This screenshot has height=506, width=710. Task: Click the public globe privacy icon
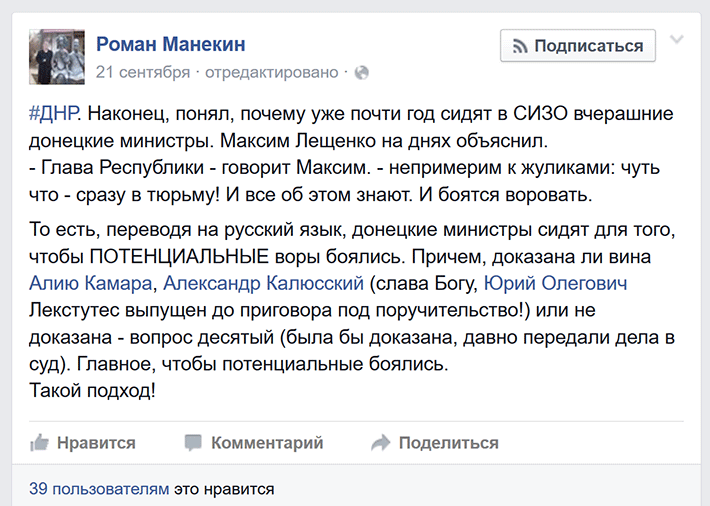click(361, 72)
